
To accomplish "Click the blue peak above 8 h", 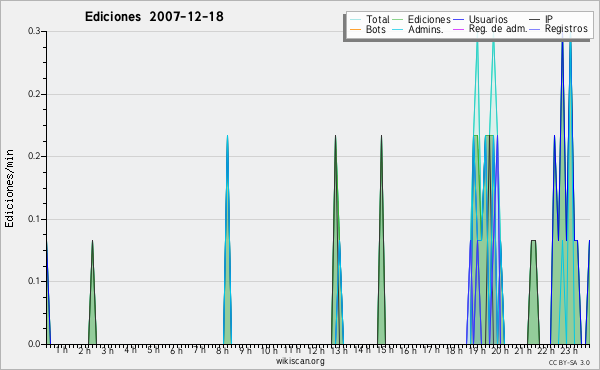I will [x=227, y=239].
